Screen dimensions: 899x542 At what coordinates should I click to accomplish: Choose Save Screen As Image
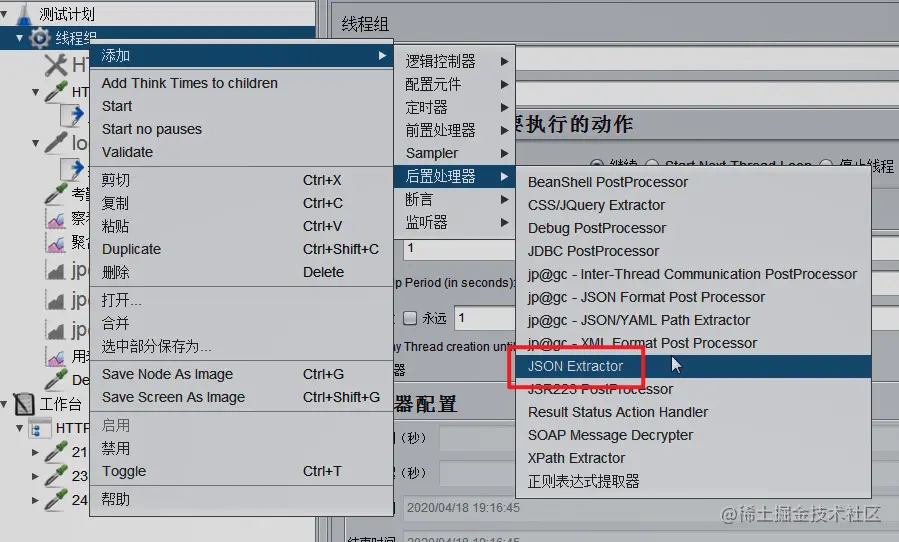[241, 397]
